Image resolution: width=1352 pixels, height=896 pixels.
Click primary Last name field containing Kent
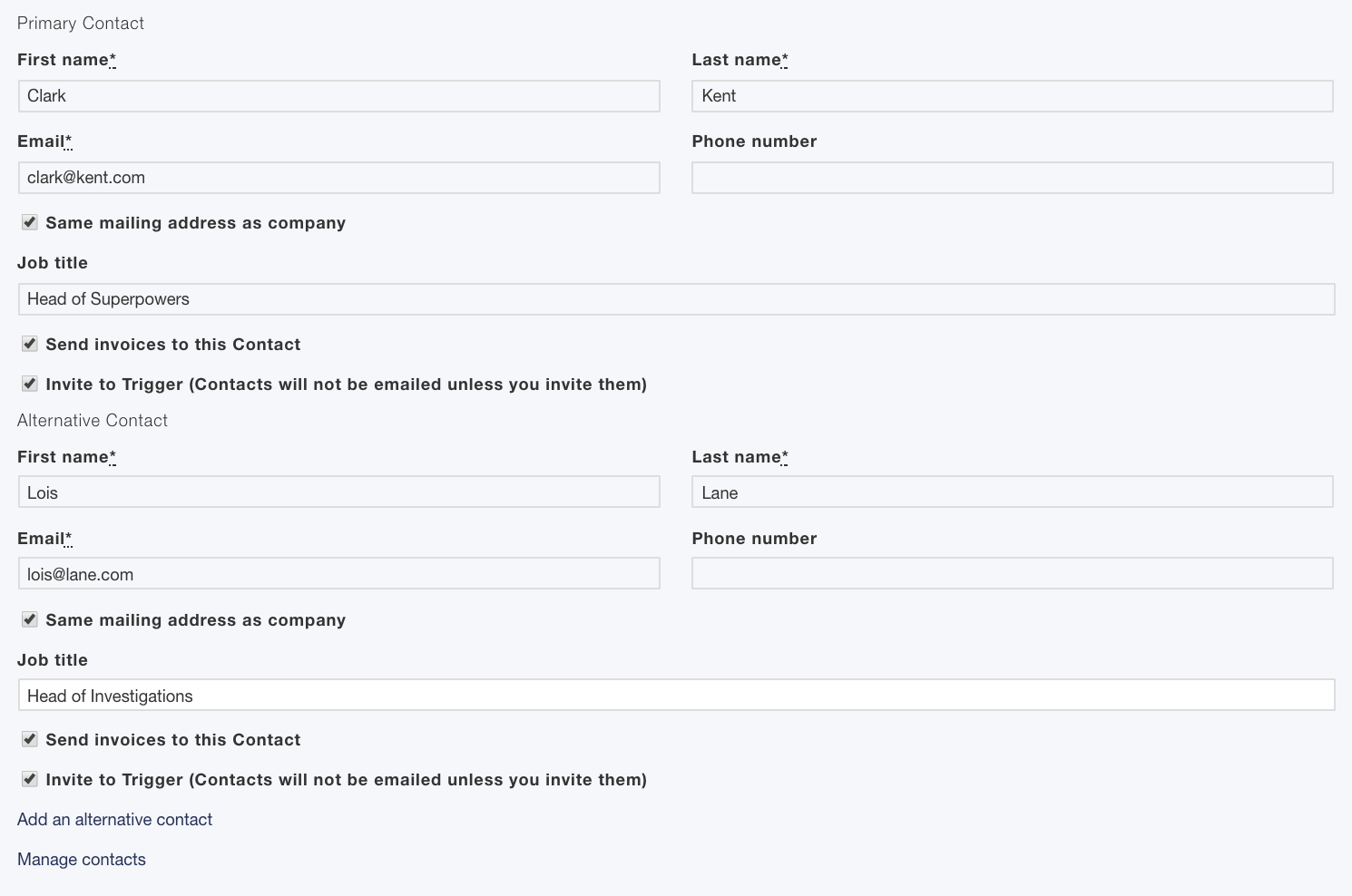tap(1012, 96)
